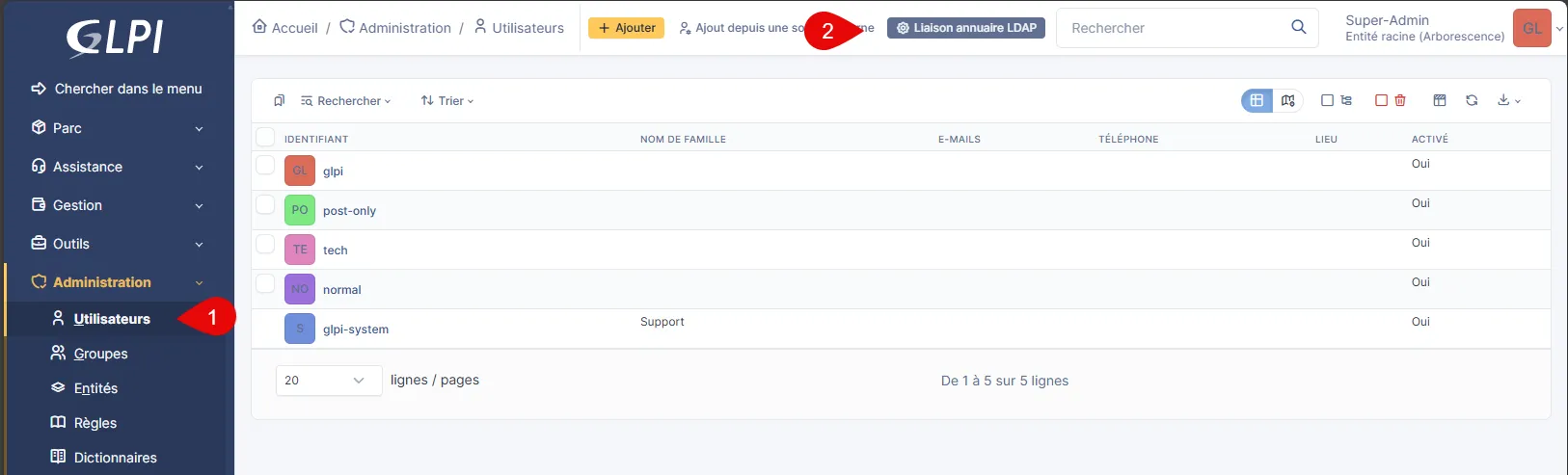Open the lines per page dropdown
This screenshot has width=1568, height=475.
[328, 381]
